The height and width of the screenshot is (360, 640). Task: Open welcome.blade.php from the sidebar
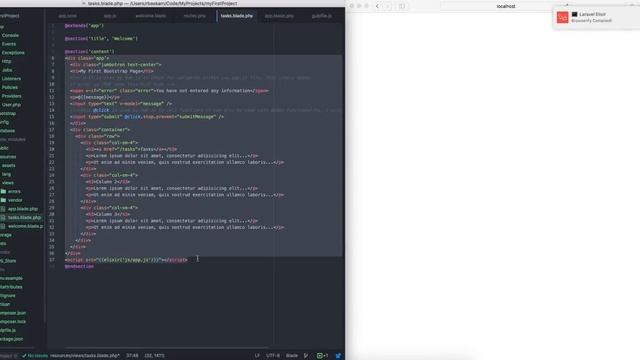[25, 226]
